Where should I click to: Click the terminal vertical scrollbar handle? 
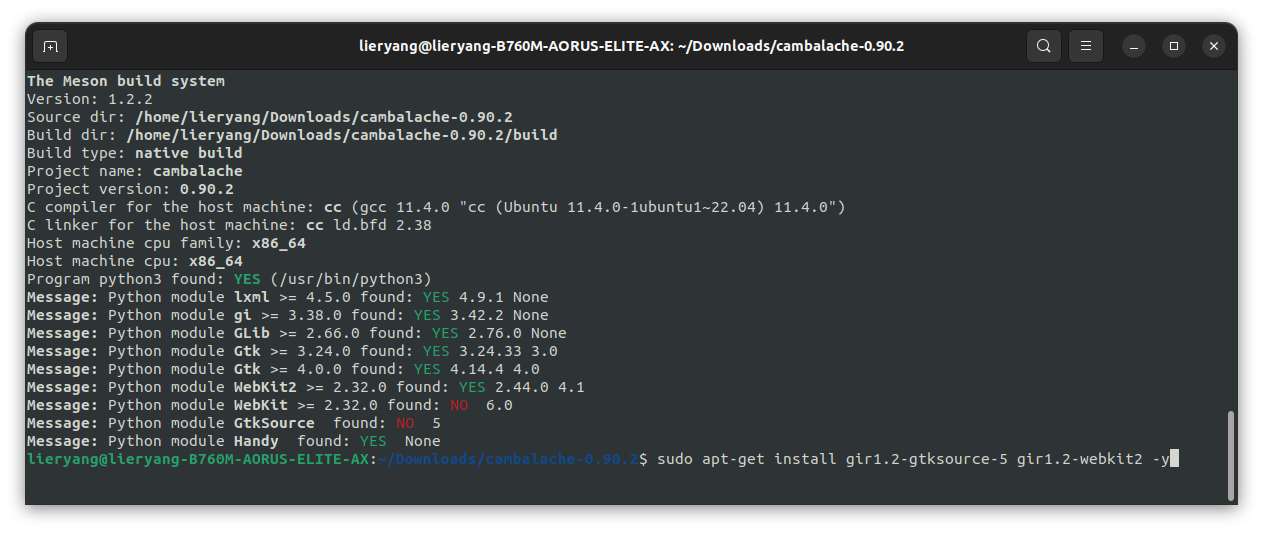1230,454
